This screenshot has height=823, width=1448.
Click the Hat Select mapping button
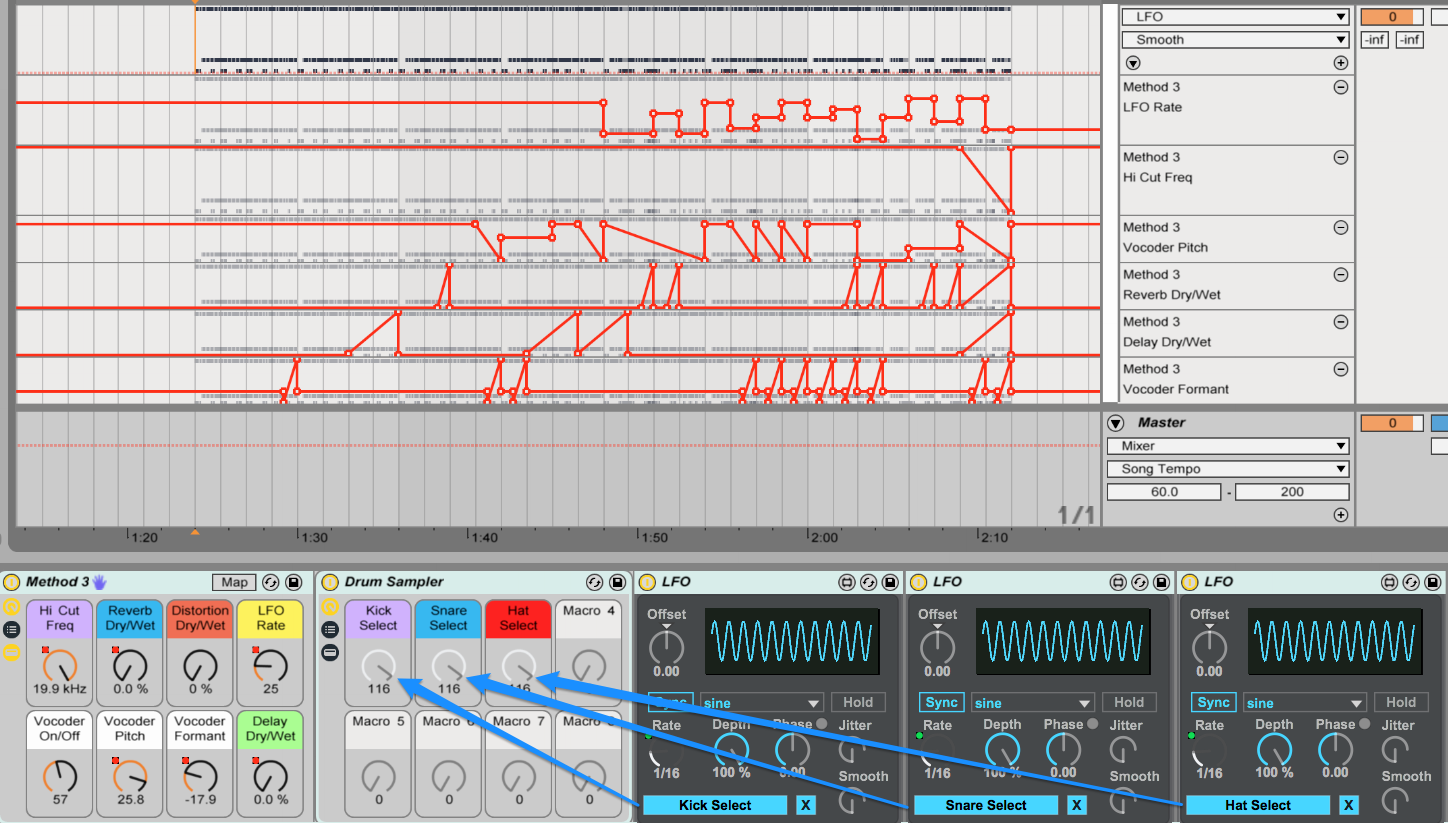(x=1257, y=805)
